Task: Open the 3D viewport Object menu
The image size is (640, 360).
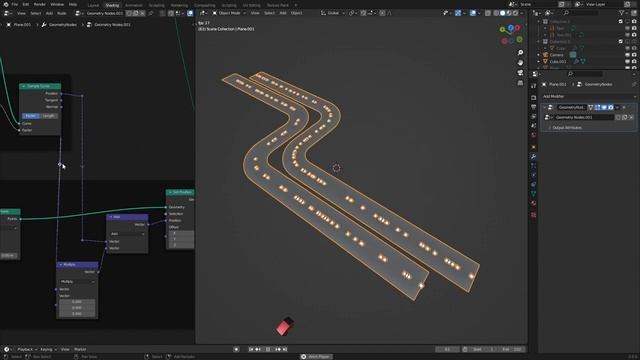Action: pos(297,13)
